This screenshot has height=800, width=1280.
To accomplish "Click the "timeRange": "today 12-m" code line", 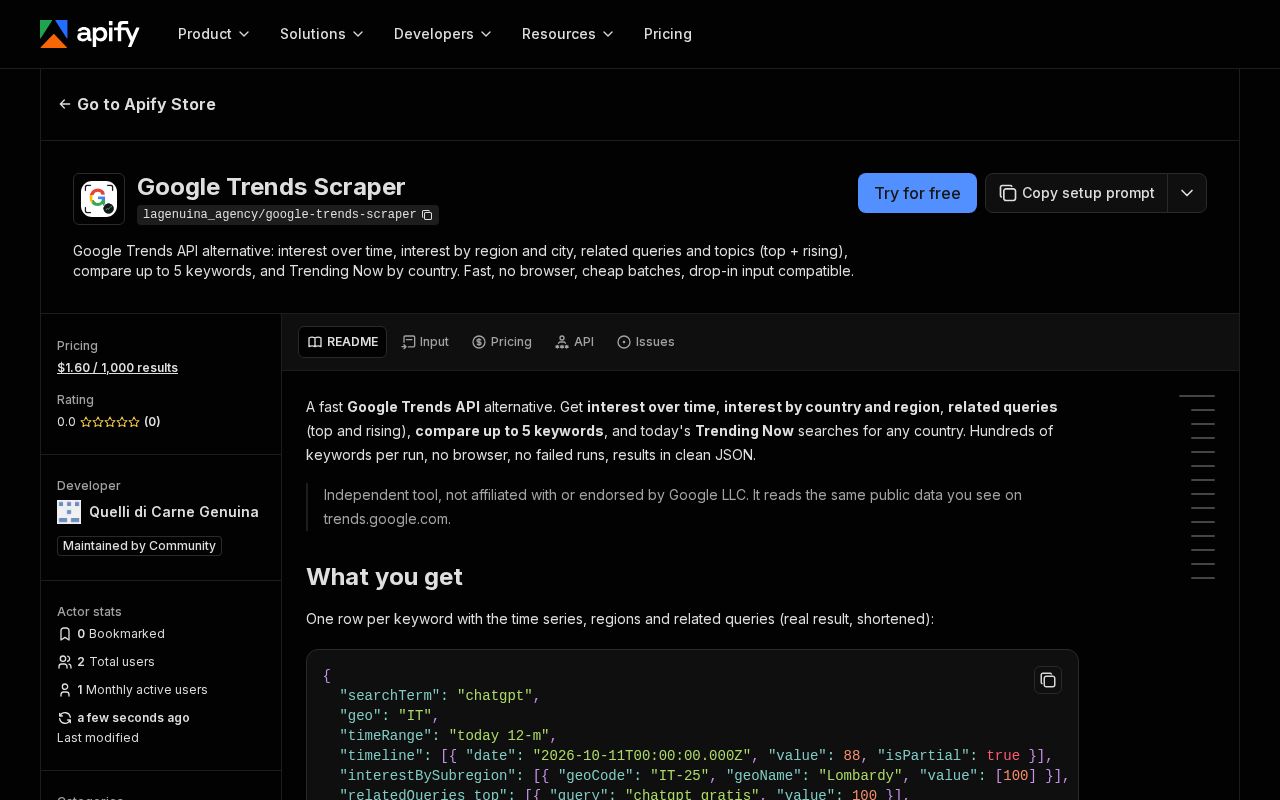I will [x=448, y=736].
